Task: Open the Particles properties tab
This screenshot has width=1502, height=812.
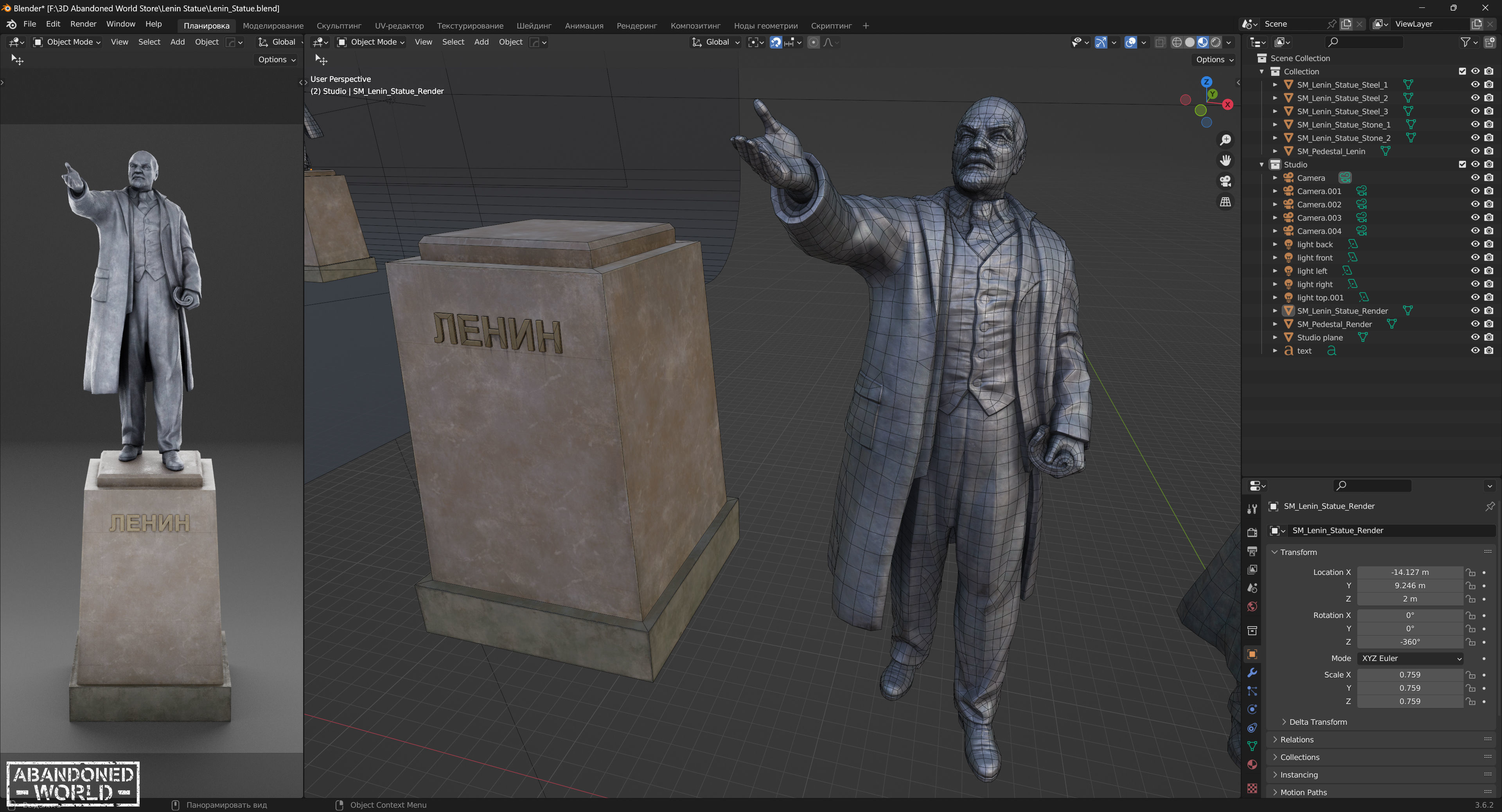Action: [x=1252, y=691]
